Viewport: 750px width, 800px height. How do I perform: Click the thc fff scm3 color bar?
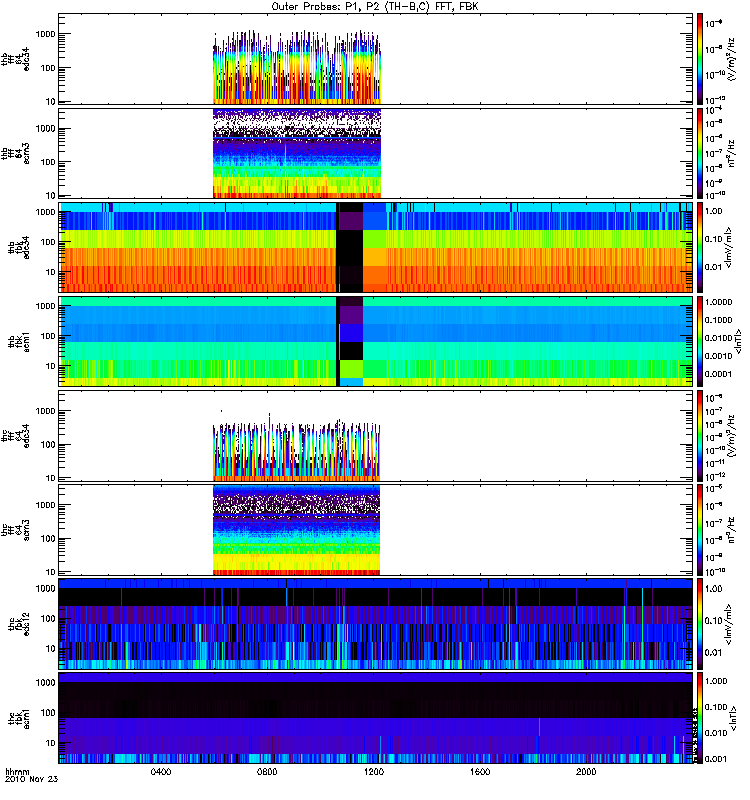tap(700, 530)
